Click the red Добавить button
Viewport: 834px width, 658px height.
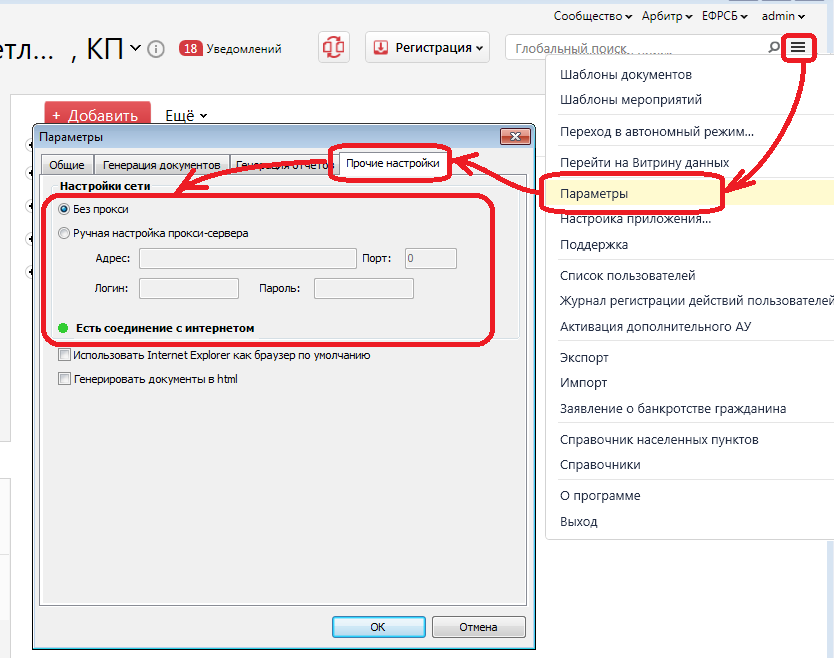tap(97, 116)
